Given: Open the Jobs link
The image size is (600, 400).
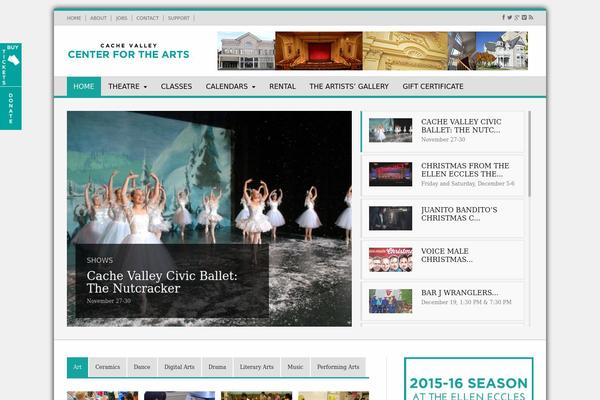Looking at the screenshot, I should pos(122,18).
